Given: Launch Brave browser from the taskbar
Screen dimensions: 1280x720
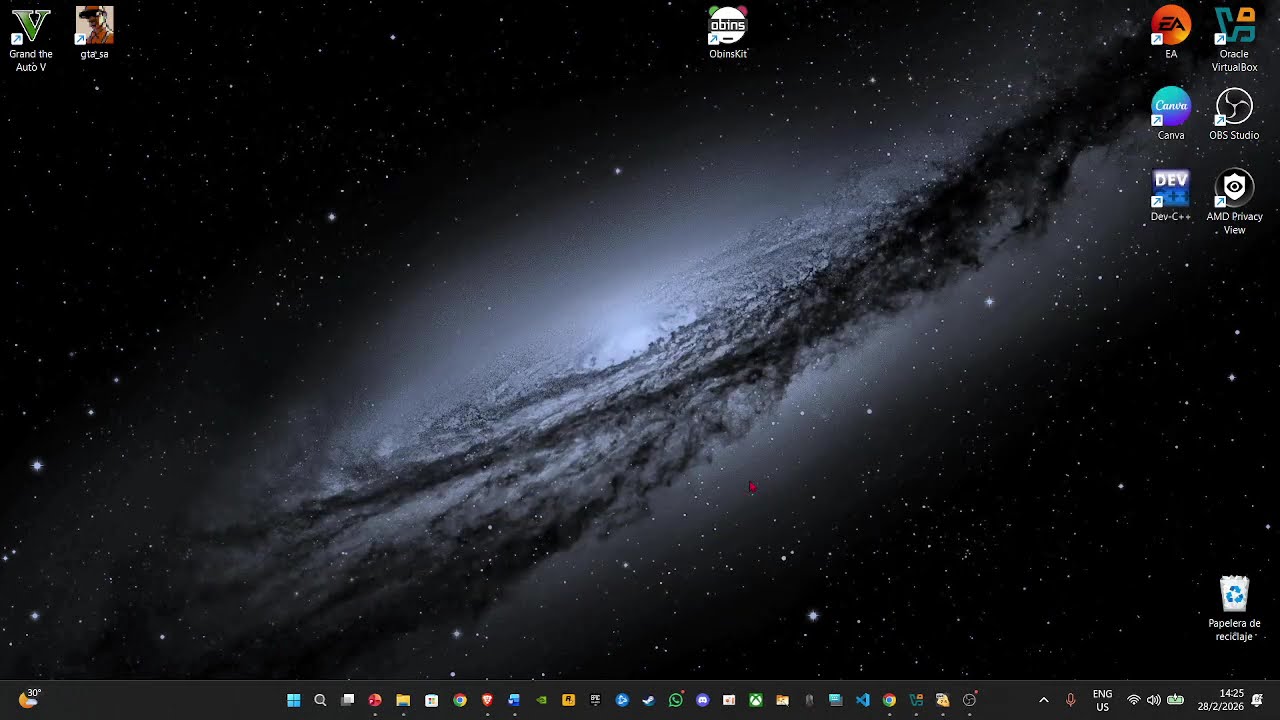Looking at the screenshot, I should [x=487, y=700].
